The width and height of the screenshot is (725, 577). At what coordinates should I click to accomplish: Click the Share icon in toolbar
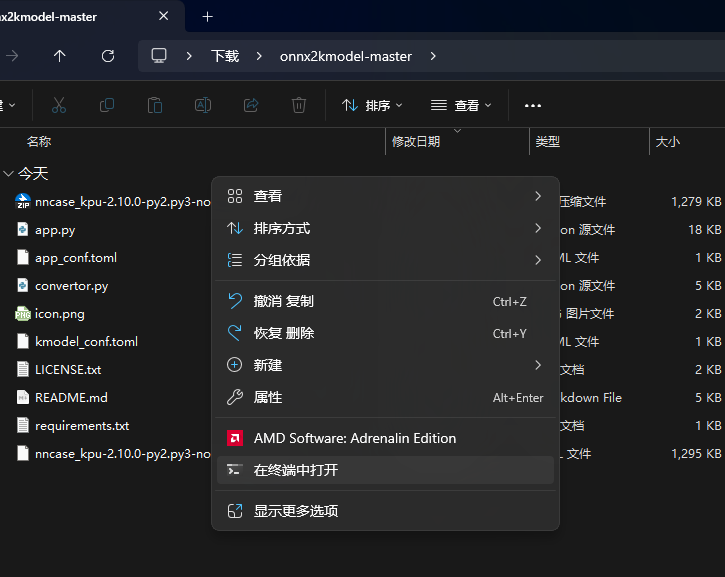pyautogui.click(x=251, y=105)
